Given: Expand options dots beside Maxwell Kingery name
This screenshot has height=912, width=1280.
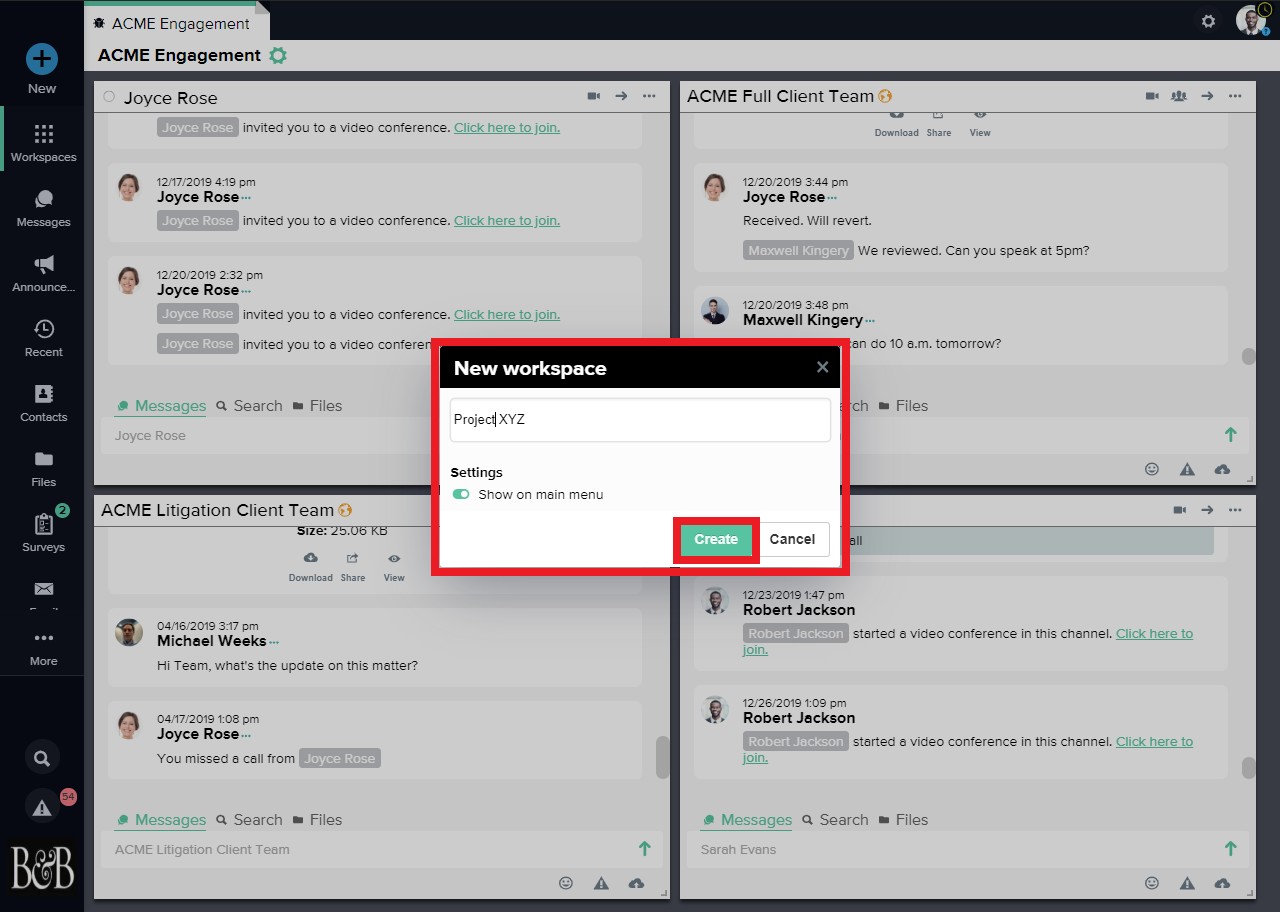Looking at the screenshot, I should tap(870, 321).
